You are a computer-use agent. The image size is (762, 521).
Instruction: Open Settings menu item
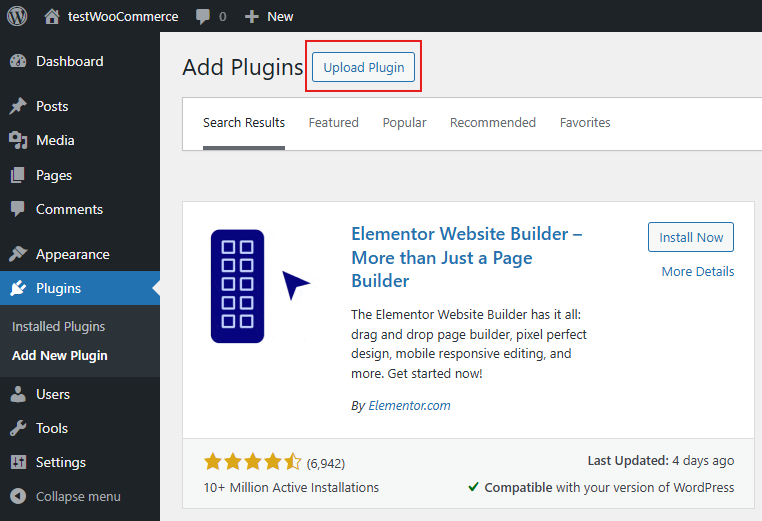pyautogui.click(x=80, y=462)
